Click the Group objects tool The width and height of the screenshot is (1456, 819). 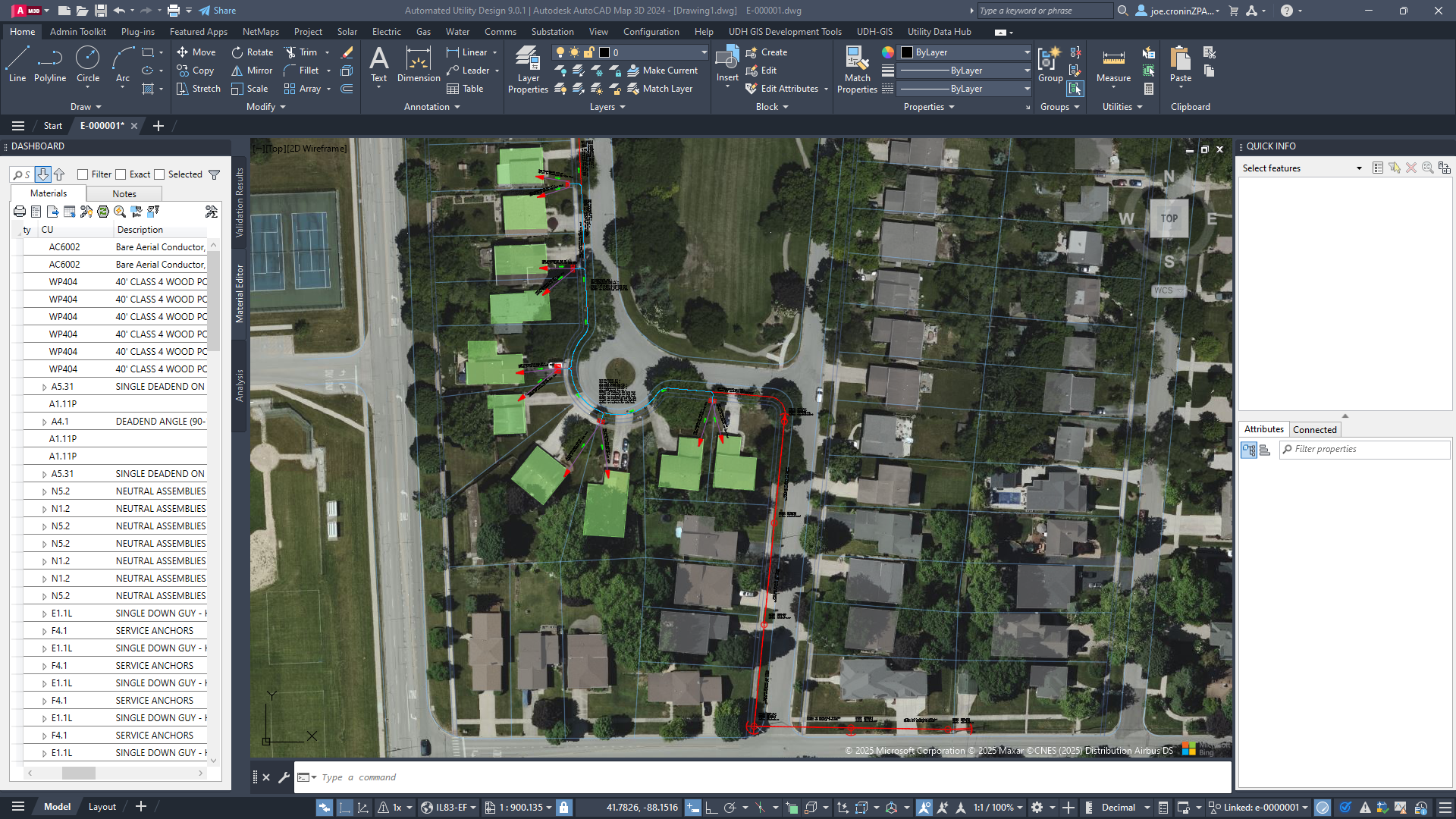(1050, 64)
